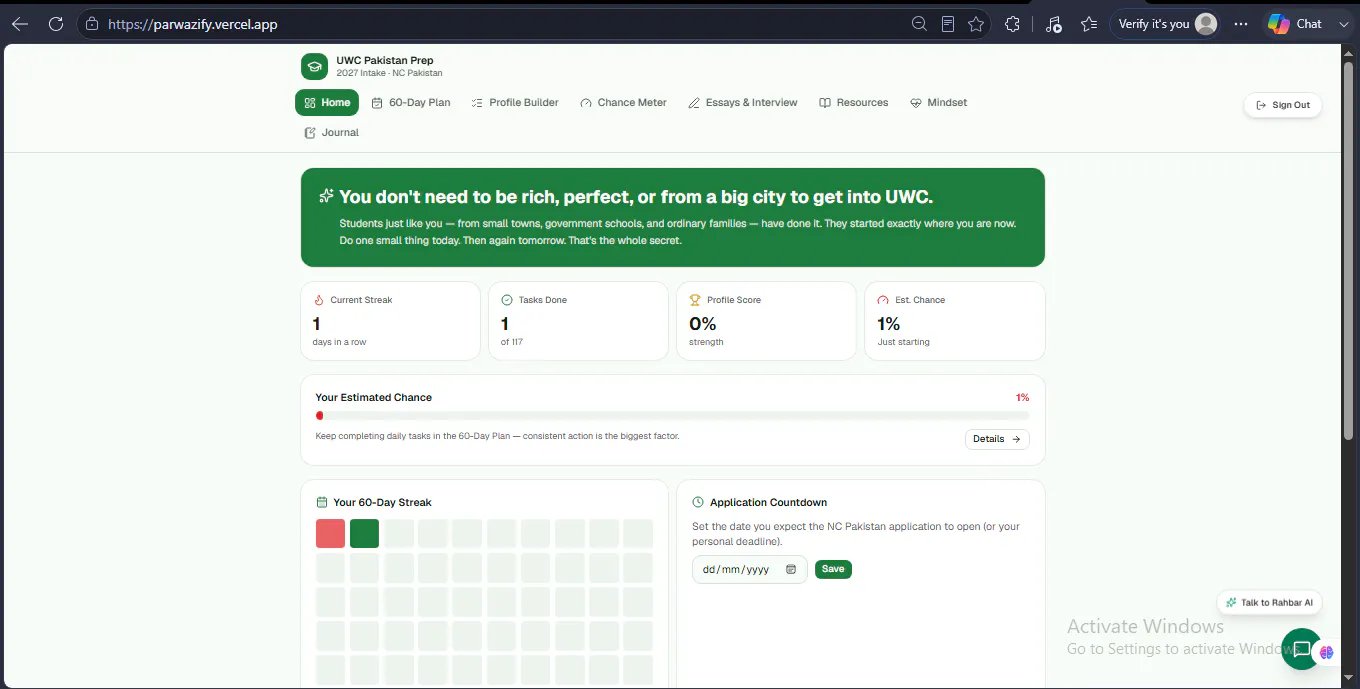
Task: Open the favorites list icon
Action: tap(1089, 24)
